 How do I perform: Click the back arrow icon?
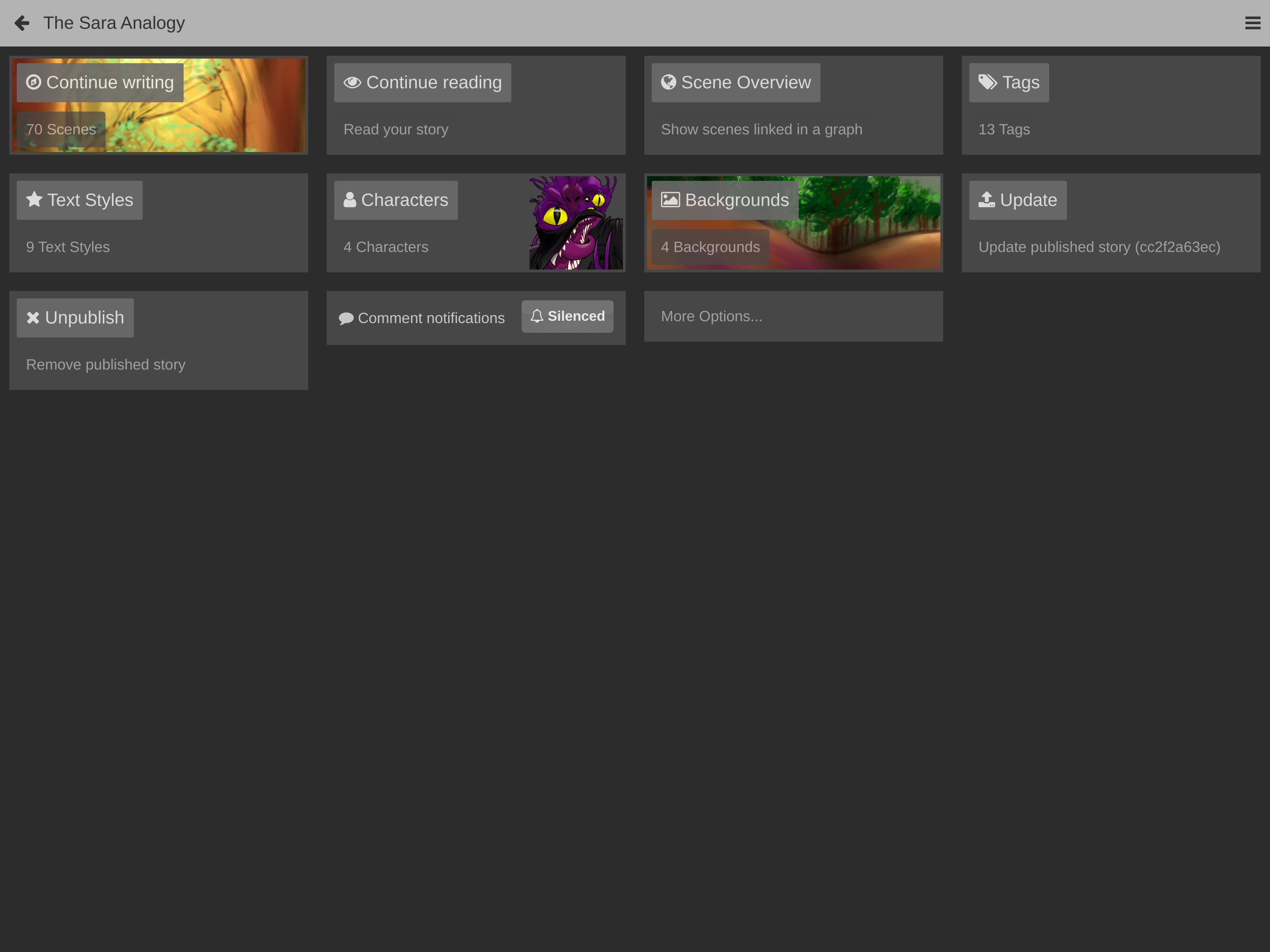pyautogui.click(x=22, y=23)
